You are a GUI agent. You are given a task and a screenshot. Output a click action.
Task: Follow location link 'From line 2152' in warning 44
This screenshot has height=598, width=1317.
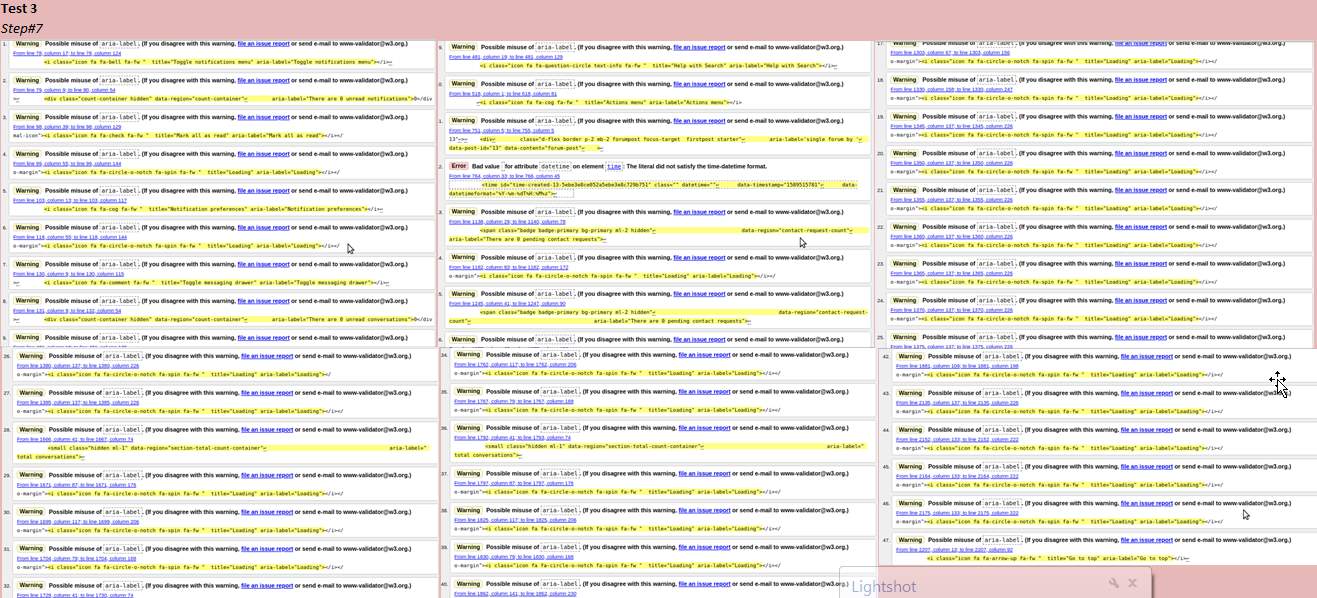point(957,439)
